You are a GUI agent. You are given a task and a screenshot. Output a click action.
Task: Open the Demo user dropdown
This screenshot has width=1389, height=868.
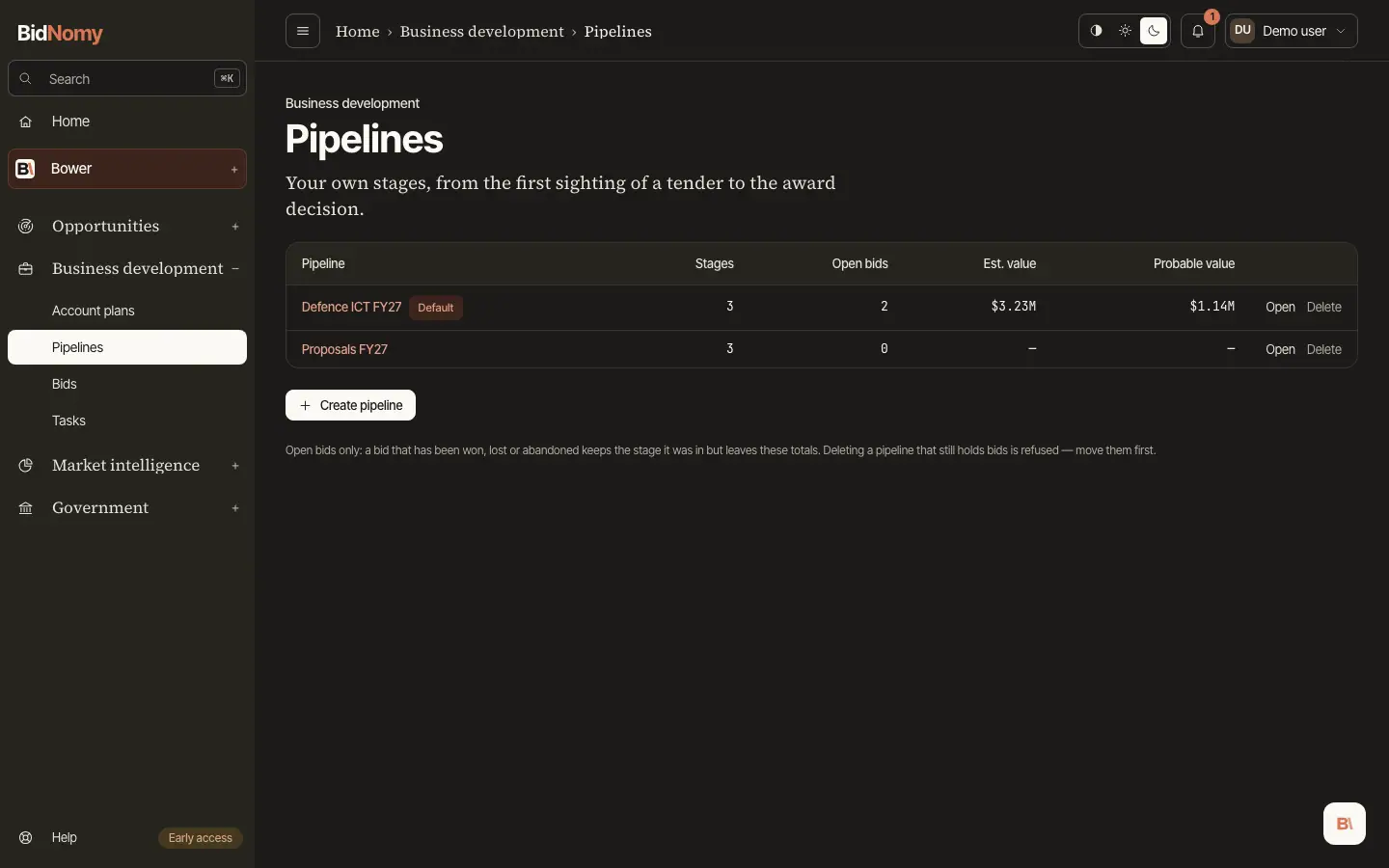pos(1292,31)
